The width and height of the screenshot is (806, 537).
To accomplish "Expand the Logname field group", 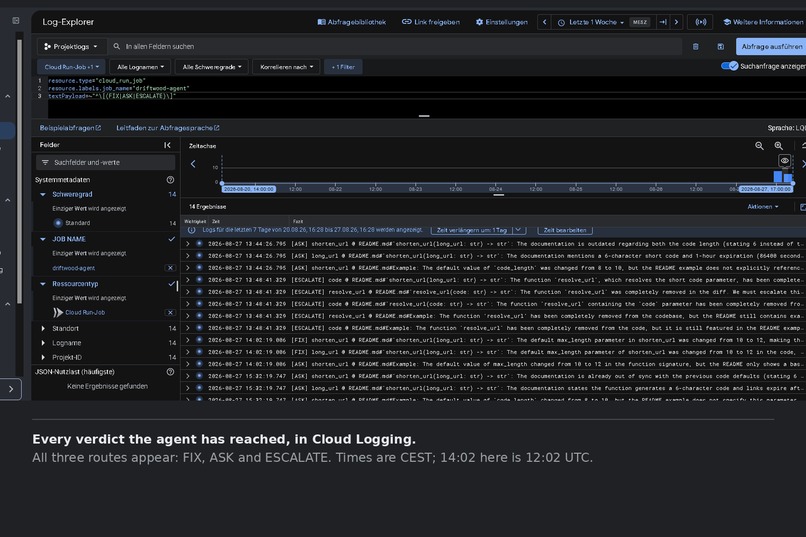I will (43, 343).
